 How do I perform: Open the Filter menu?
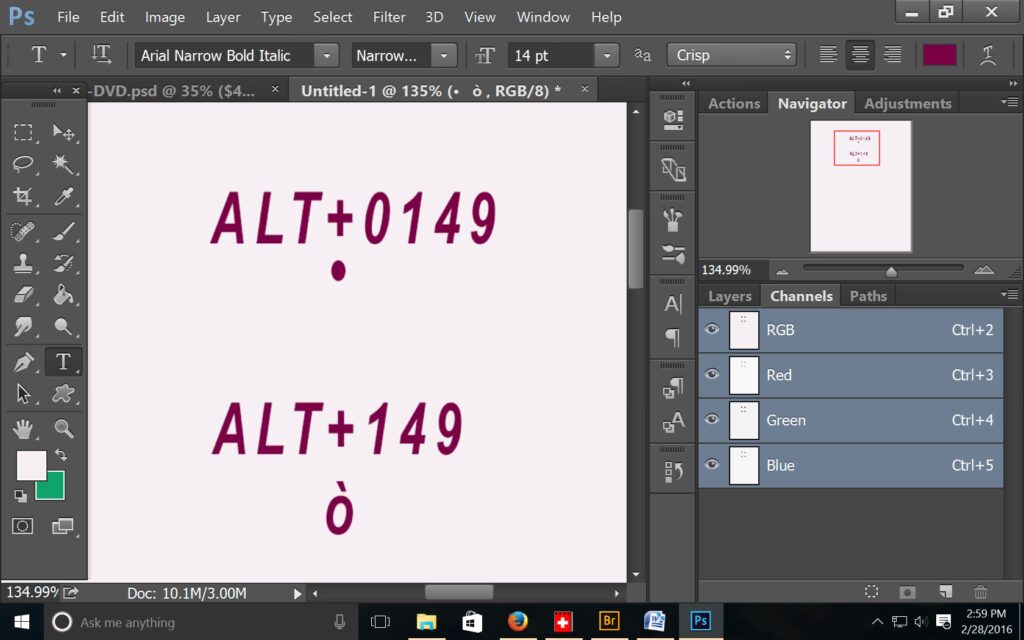coord(388,17)
